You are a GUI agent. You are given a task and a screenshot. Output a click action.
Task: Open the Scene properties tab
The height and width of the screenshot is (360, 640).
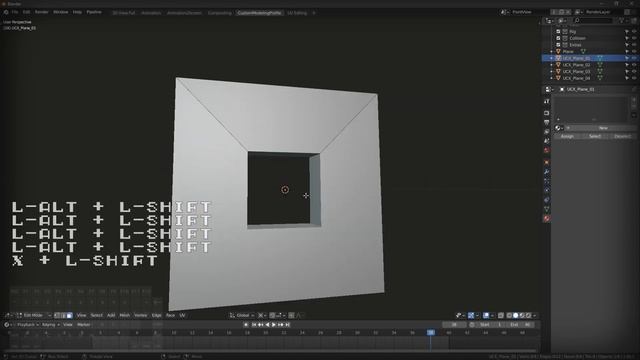tap(547, 141)
